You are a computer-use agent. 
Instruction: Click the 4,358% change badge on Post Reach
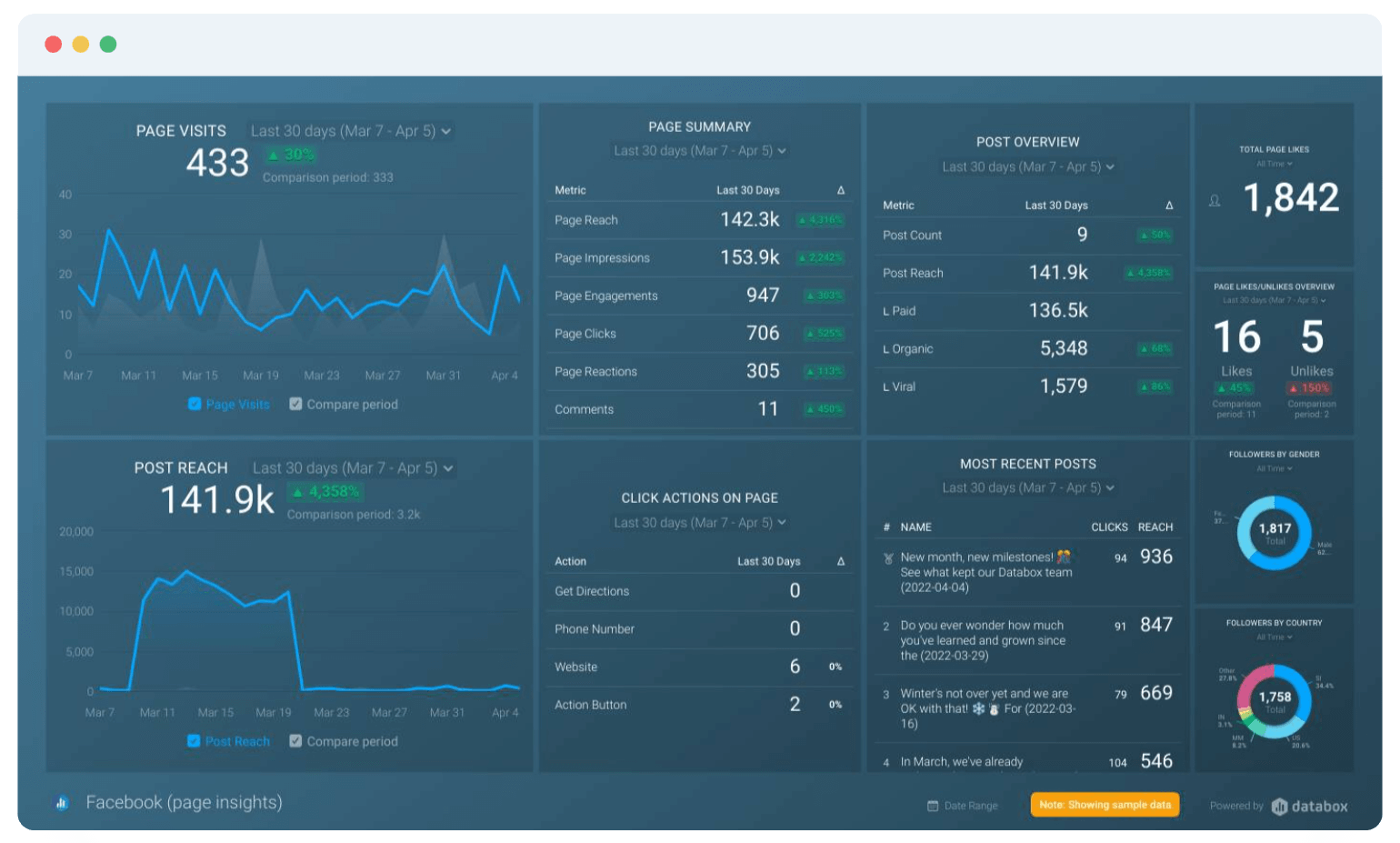[327, 492]
